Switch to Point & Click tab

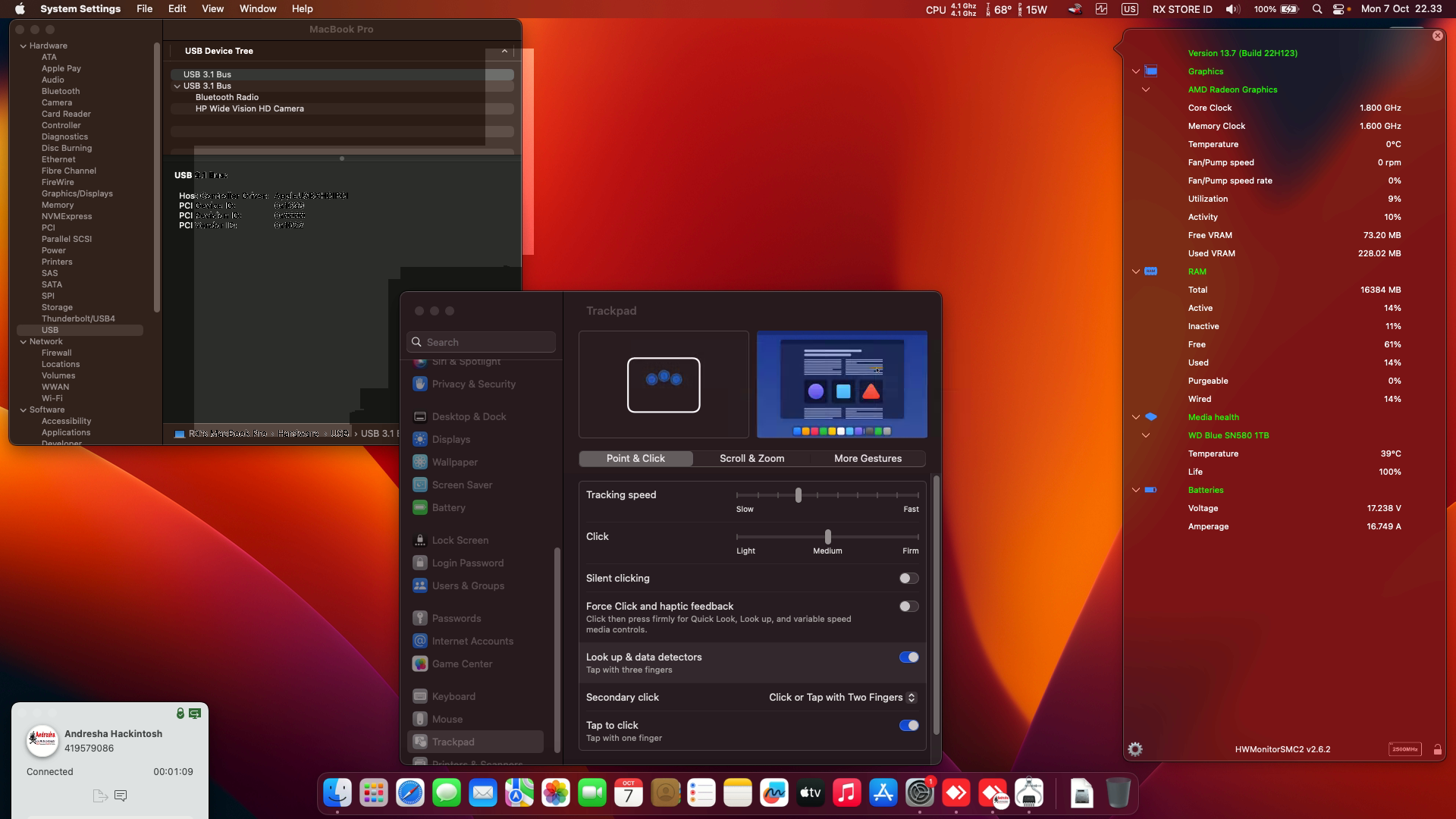[x=635, y=459]
